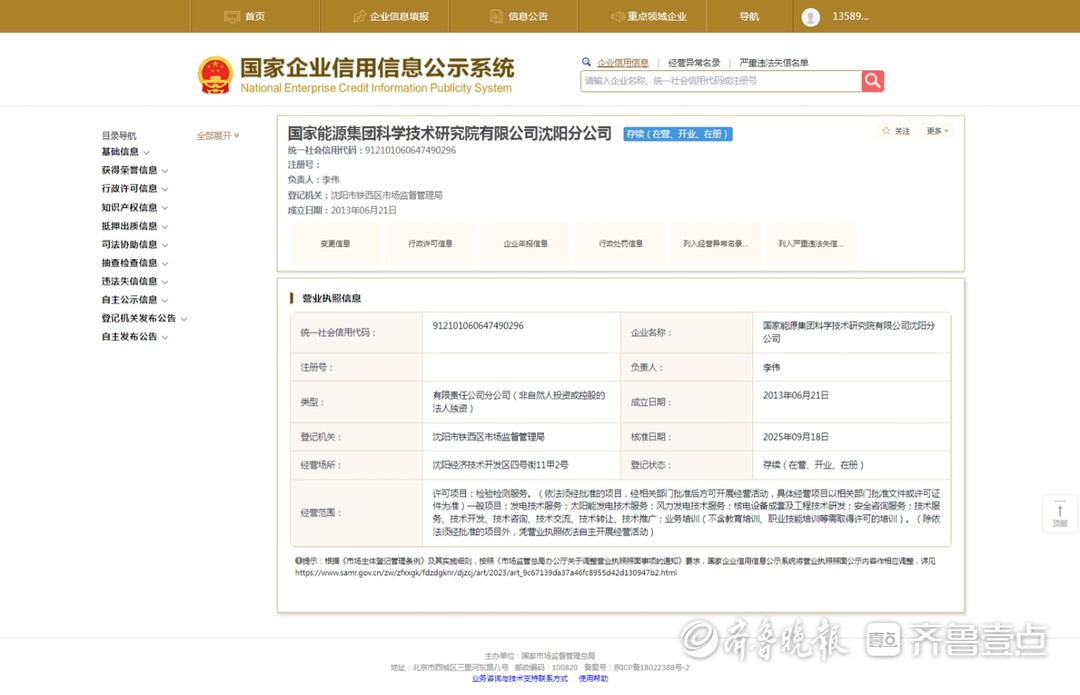Image resolution: width=1080 pixels, height=695 pixels.
Task: Expand 抵押出质信息 in sidebar
Action: [135, 226]
